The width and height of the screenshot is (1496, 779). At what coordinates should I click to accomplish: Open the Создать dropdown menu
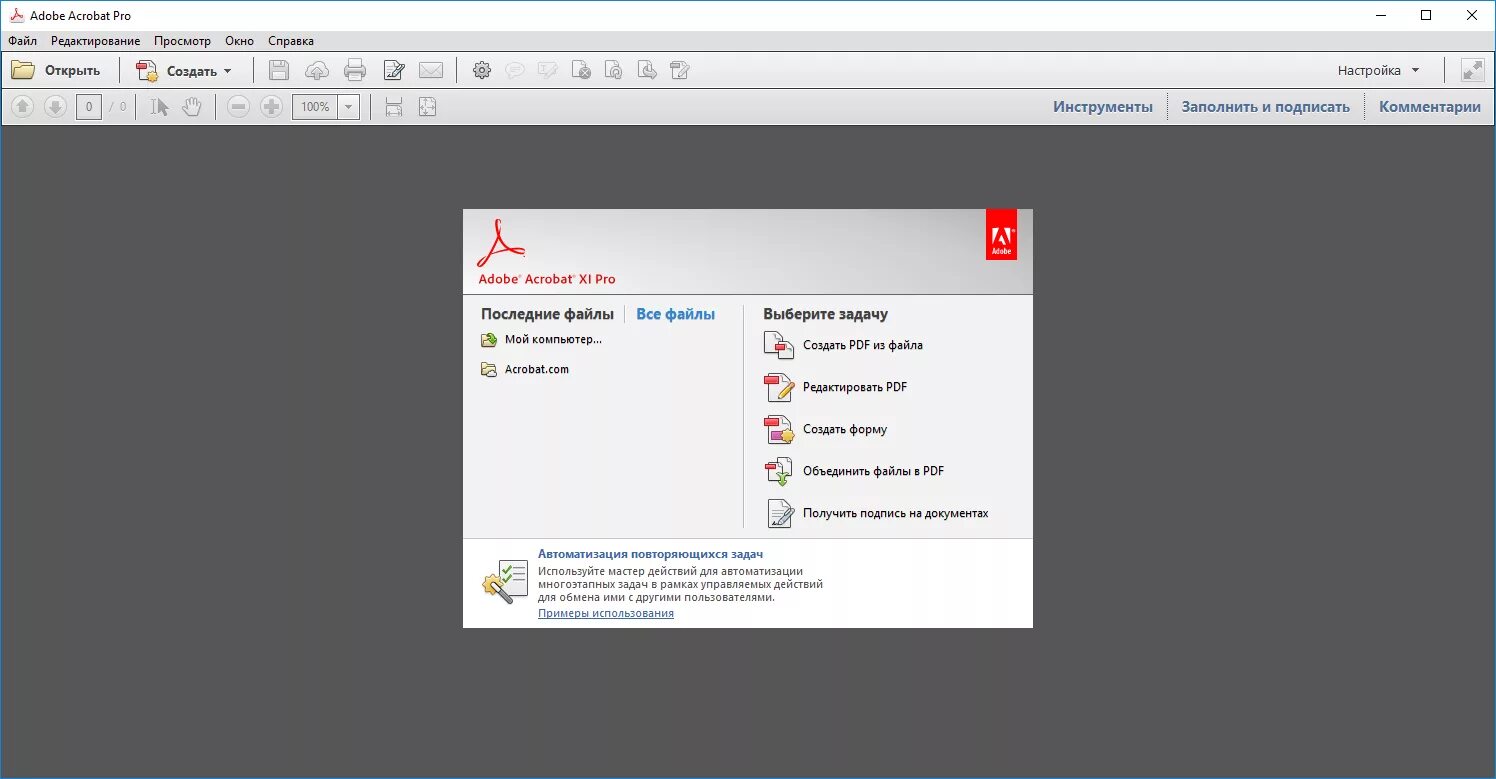[x=184, y=70]
